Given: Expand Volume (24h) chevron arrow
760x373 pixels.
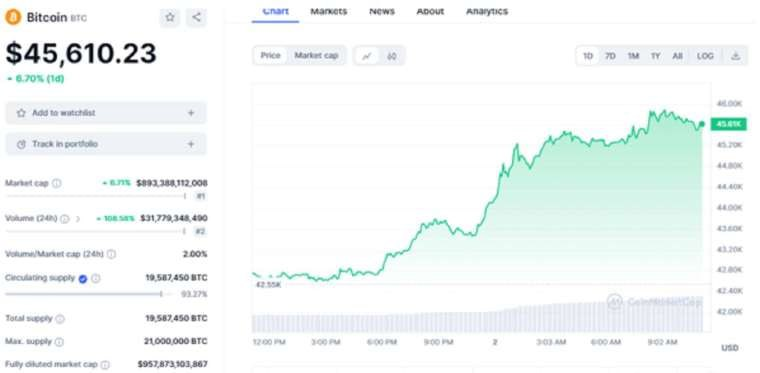Looking at the screenshot, I should 78,218.
